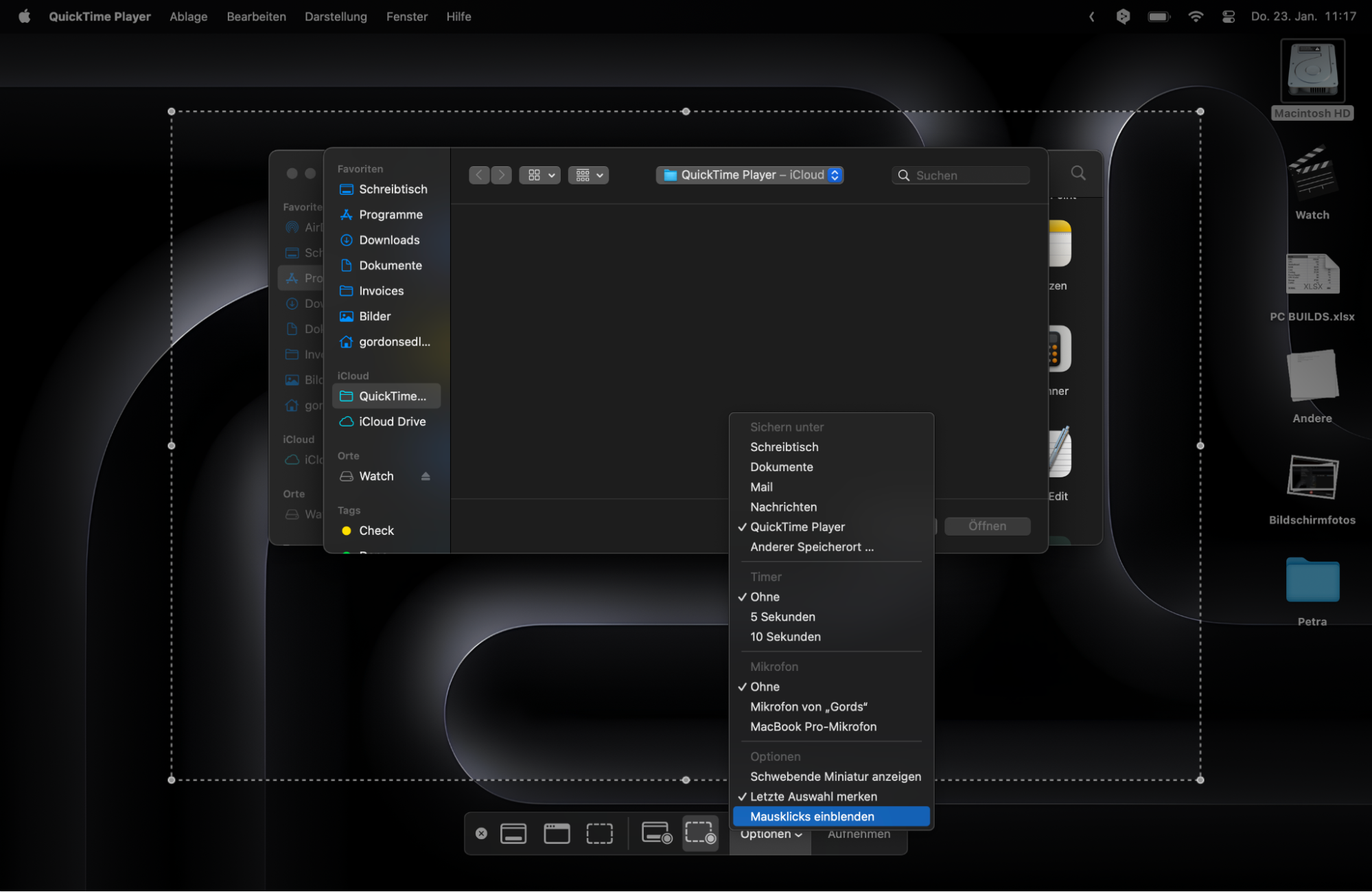Click the date and time in menu bar
Screen dimensions: 1372x892
tap(1303, 16)
